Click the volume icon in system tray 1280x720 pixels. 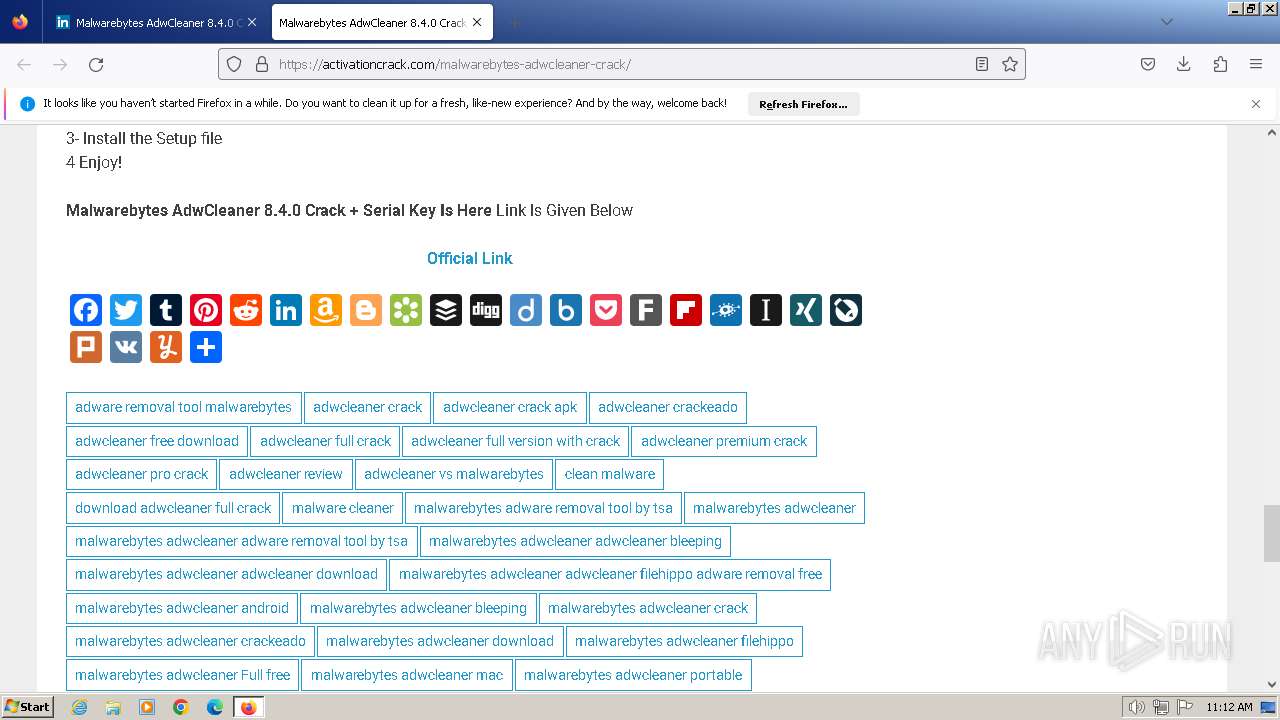(x=1137, y=707)
